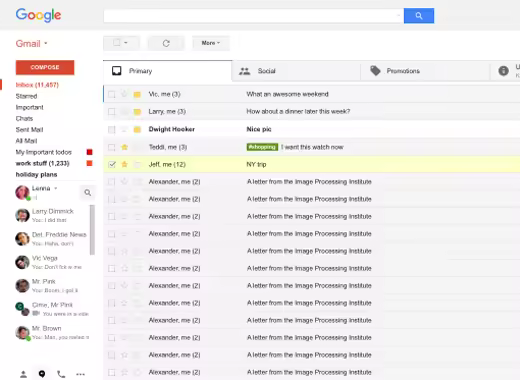The image size is (520, 380).
Task: Select checkbox for Teddi's watch email
Action: (x=112, y=147)
